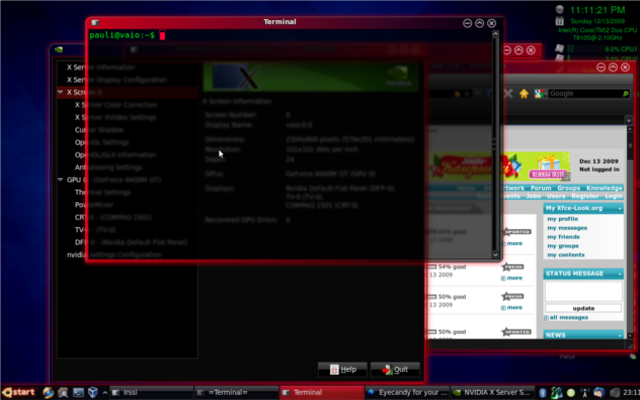
Task: Switch to Eyecandy browser taskbar window
Action: tap(407, 393)
